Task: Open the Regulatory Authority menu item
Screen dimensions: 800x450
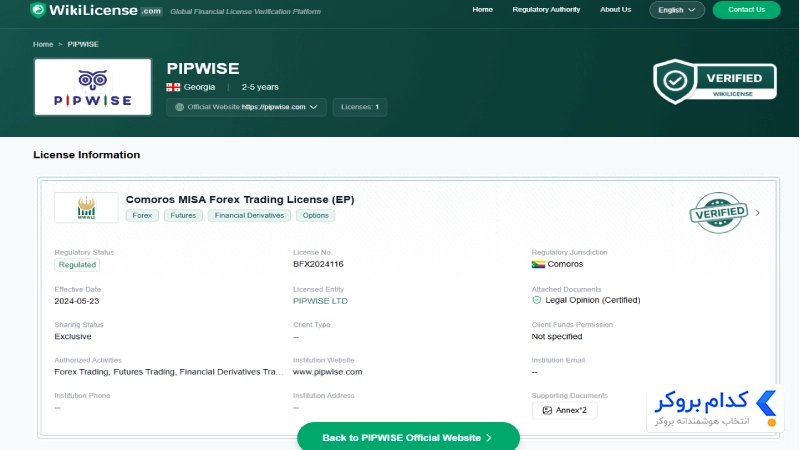Action: [x=546, y=10]
